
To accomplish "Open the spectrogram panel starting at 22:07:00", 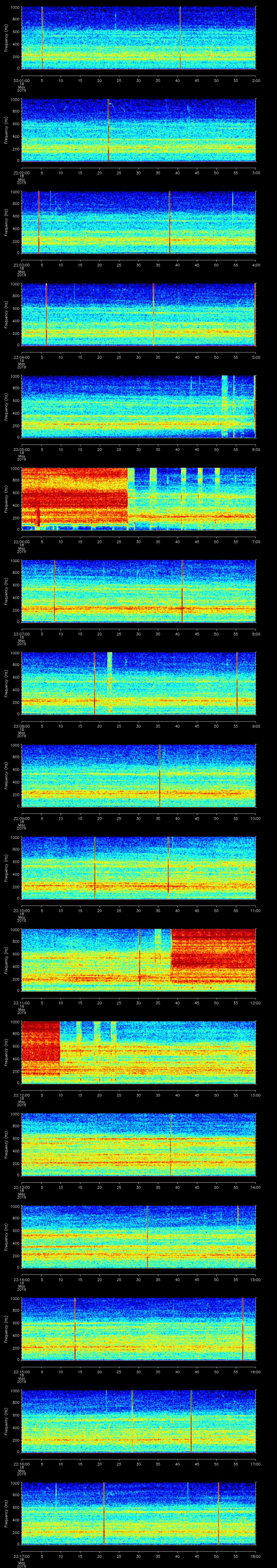I will click(x=138, y=591).
